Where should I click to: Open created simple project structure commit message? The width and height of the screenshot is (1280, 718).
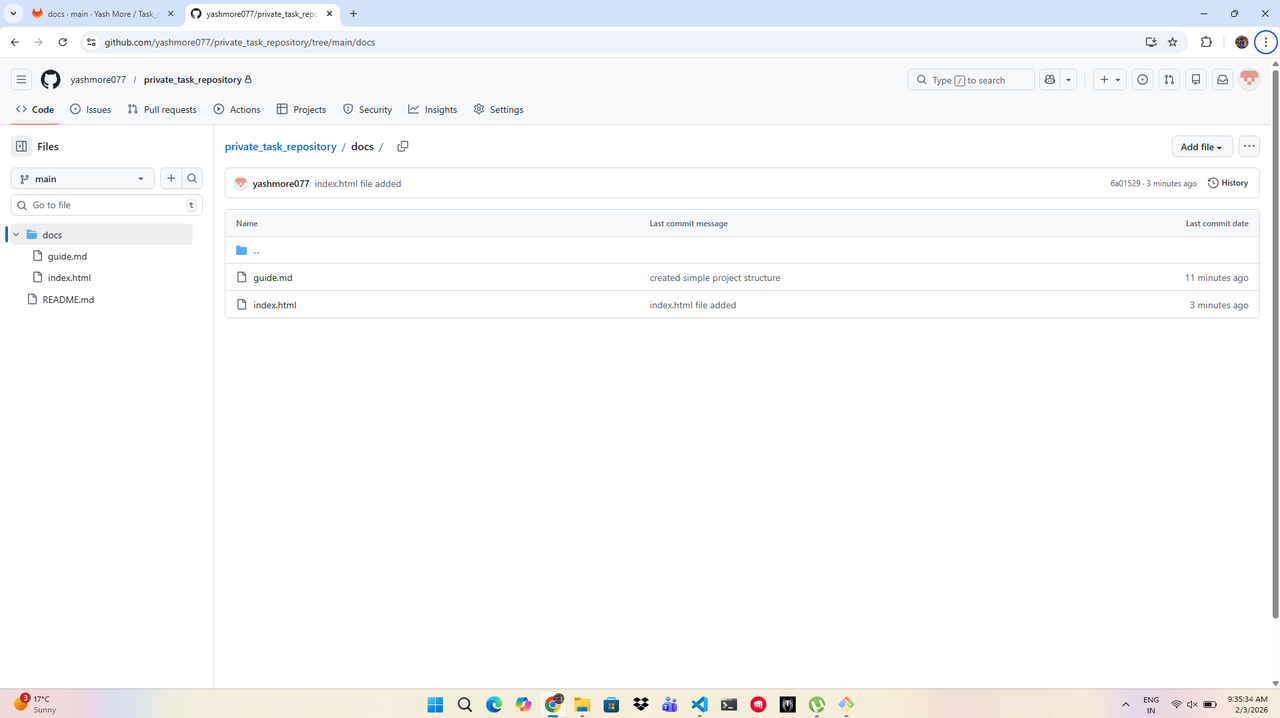715,278
